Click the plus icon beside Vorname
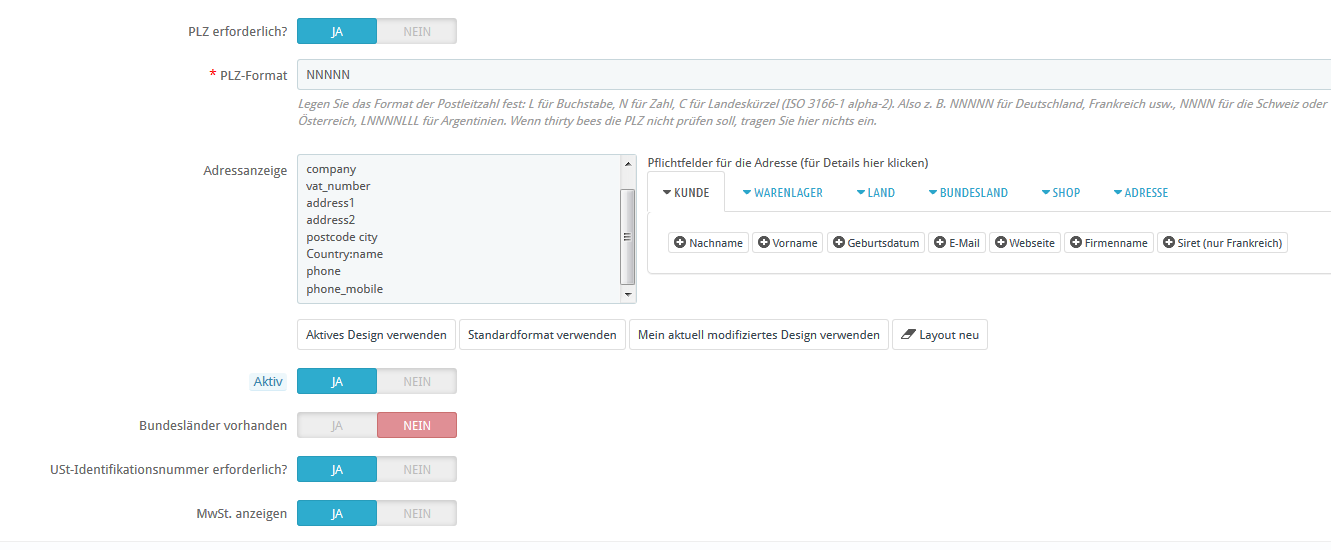This screenshot has height=550, width=1331. pos(764,243)
